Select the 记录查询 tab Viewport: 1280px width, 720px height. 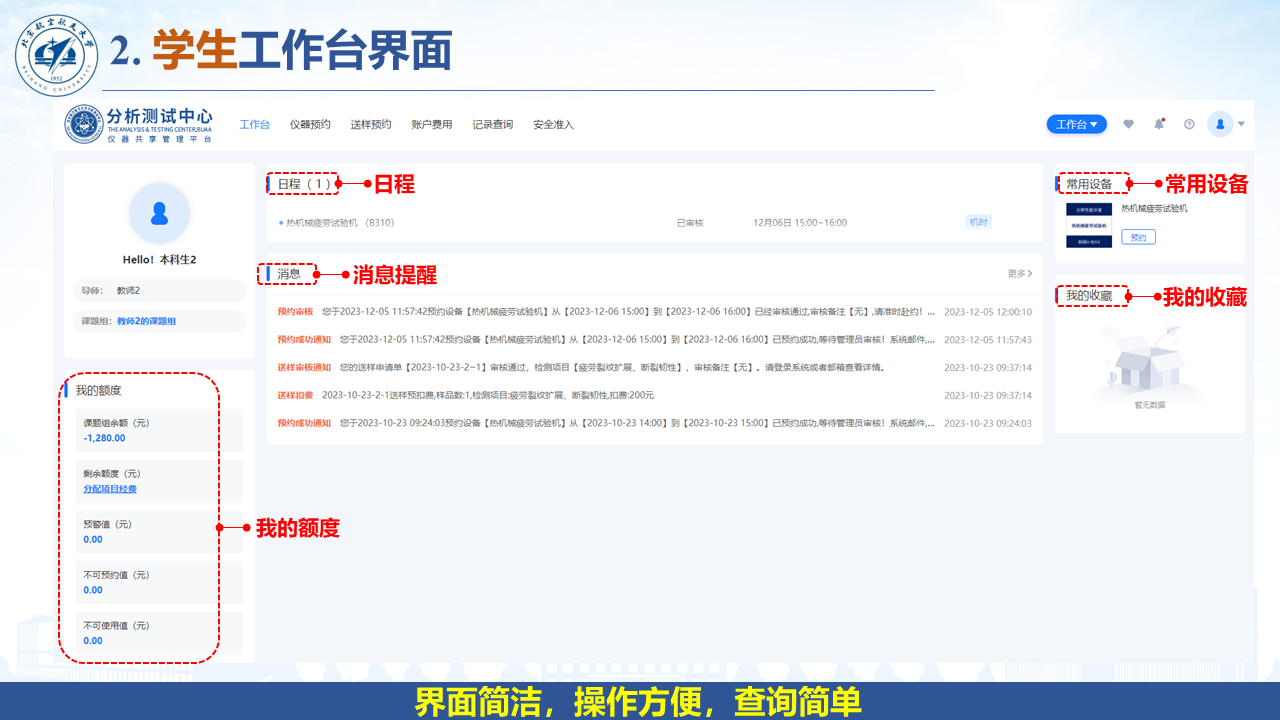[492, 125]
